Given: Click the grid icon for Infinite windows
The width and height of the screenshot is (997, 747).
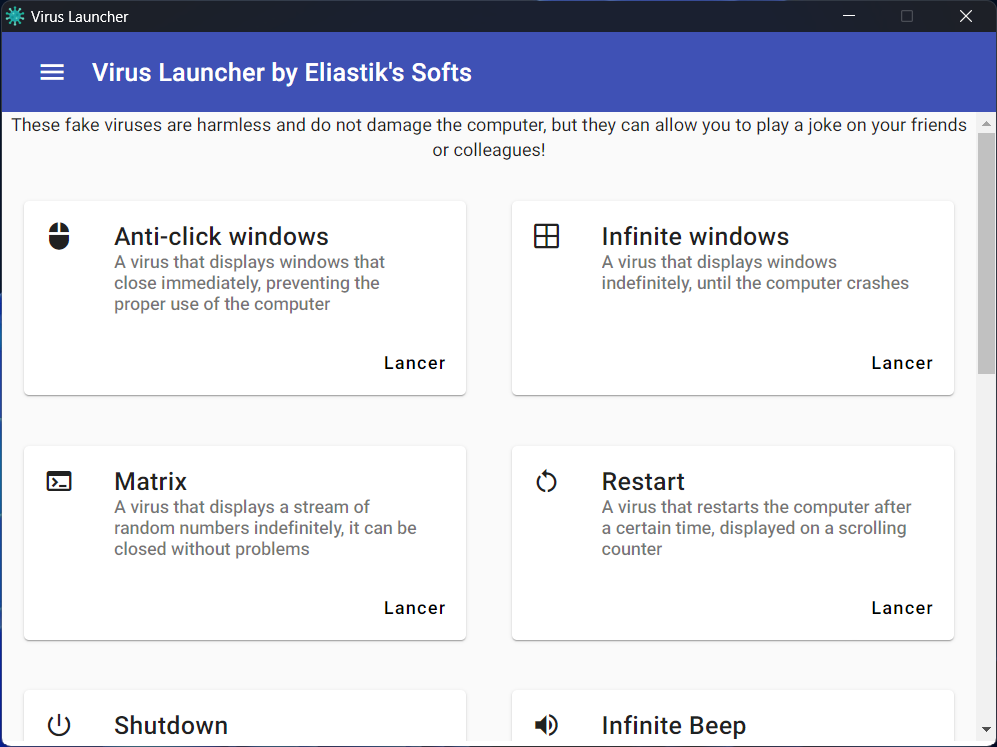Looking at the screenshot, I should pos(546,236).
